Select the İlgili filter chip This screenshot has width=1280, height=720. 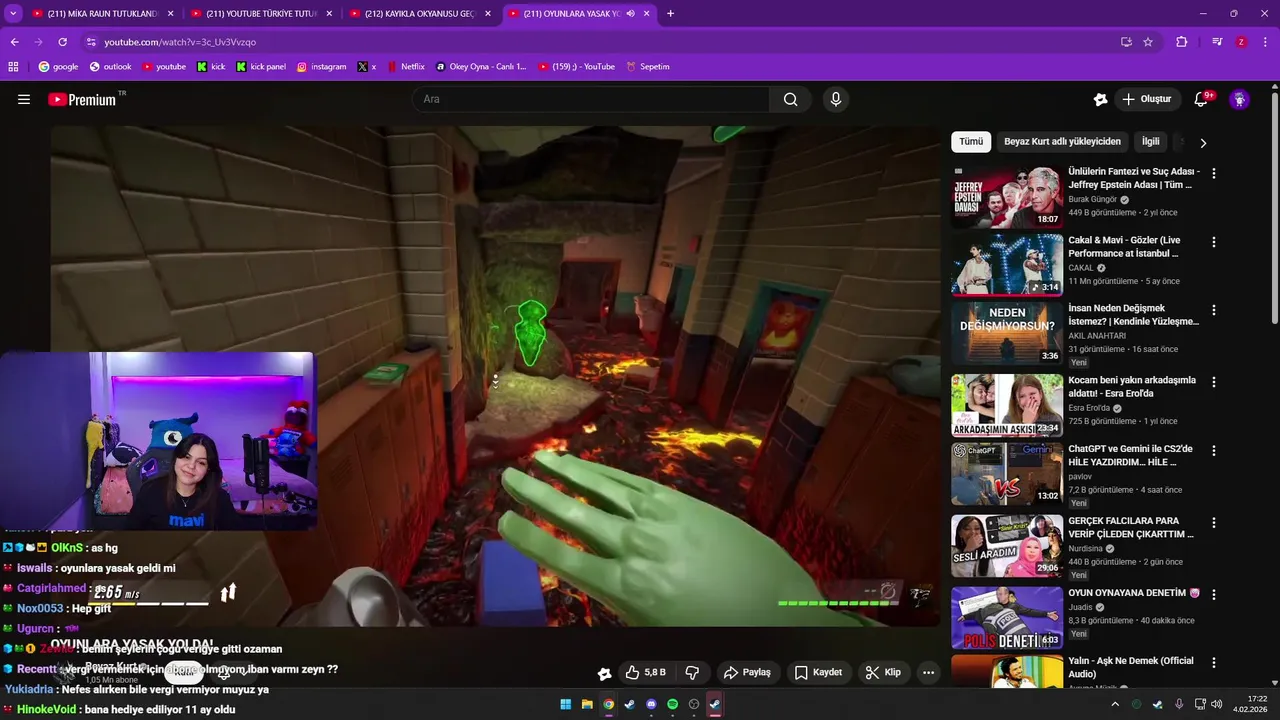pyautogui.click(x=1150, y=142)
